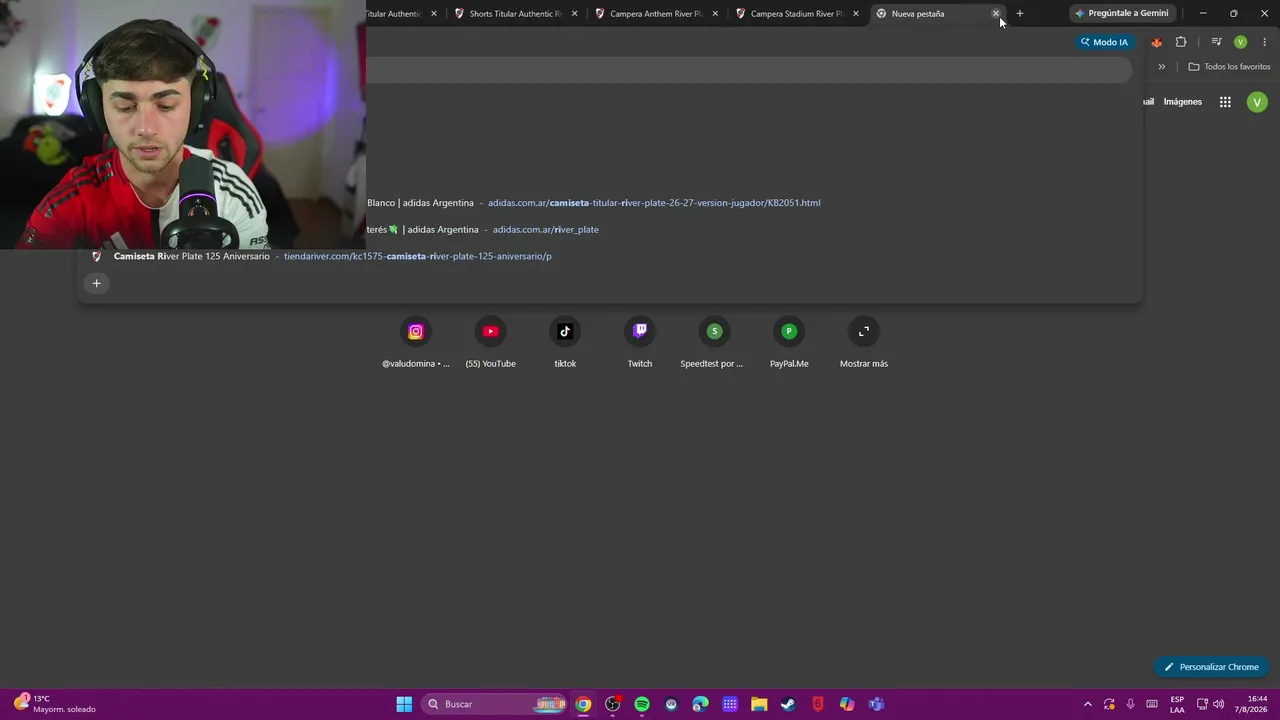
Task: Click the address bar input field
Action: [x=750, y=70]
